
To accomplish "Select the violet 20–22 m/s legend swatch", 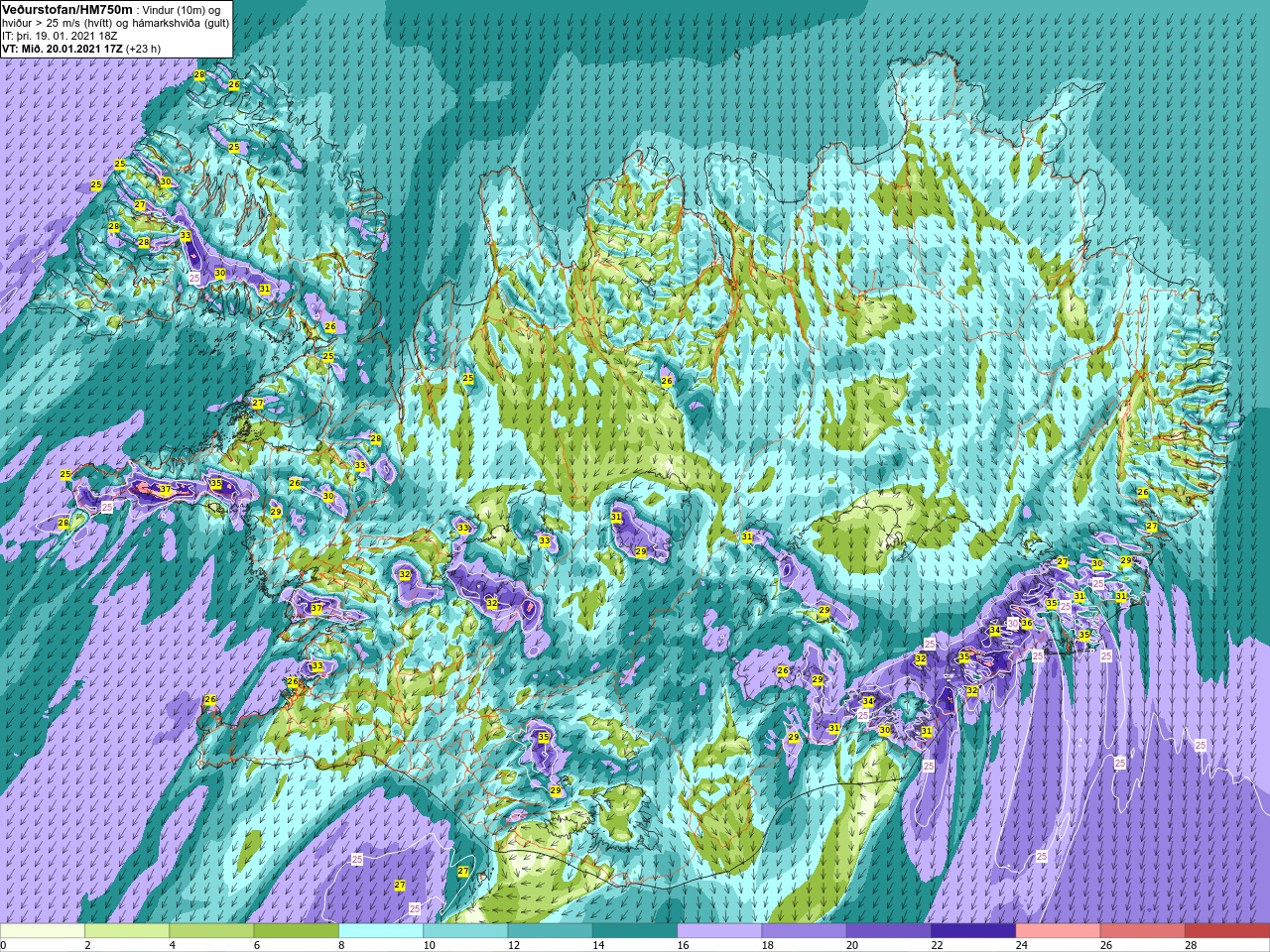I will tap(888, 931).
